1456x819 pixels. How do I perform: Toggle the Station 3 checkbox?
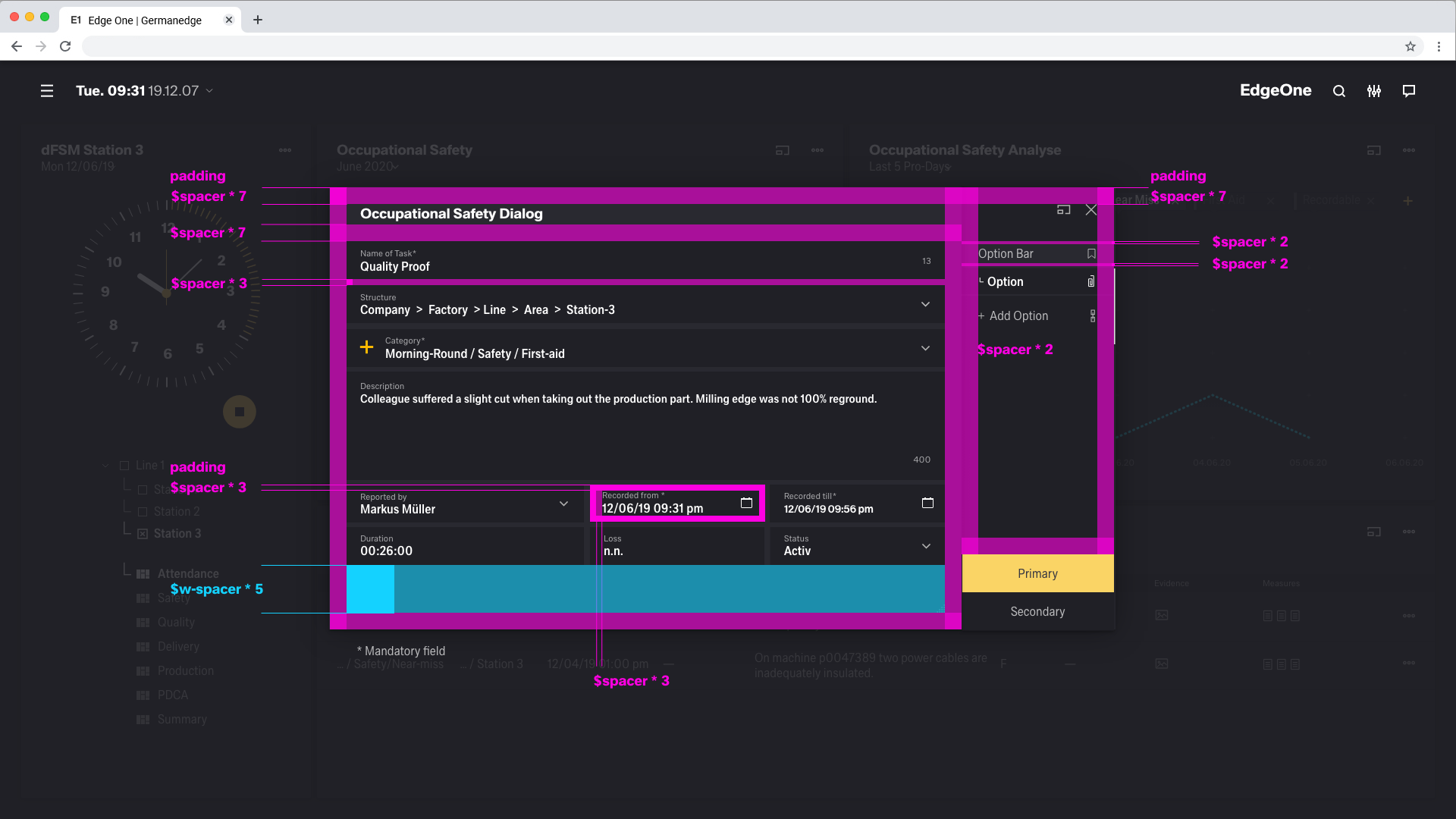coord(143,534)
